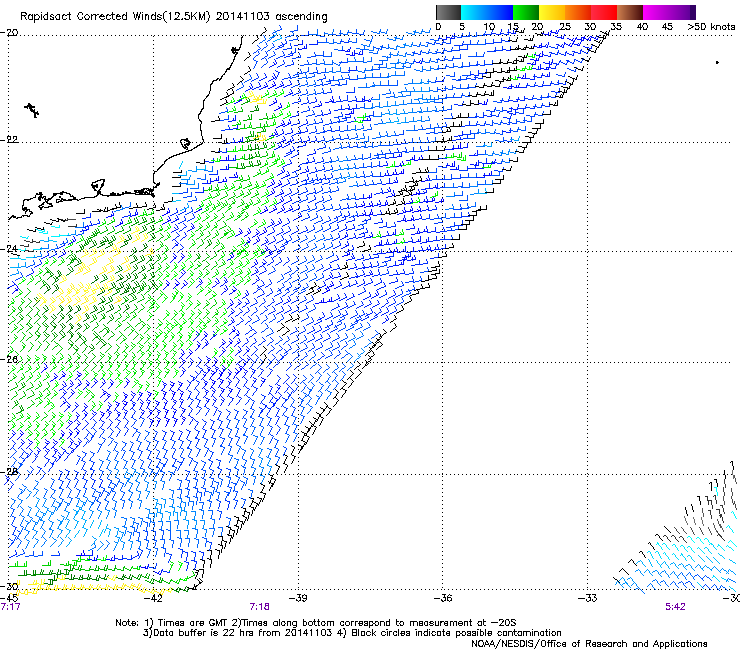
Task: Click the '7:17' swath time label
Action: click(x=10, y=607)
